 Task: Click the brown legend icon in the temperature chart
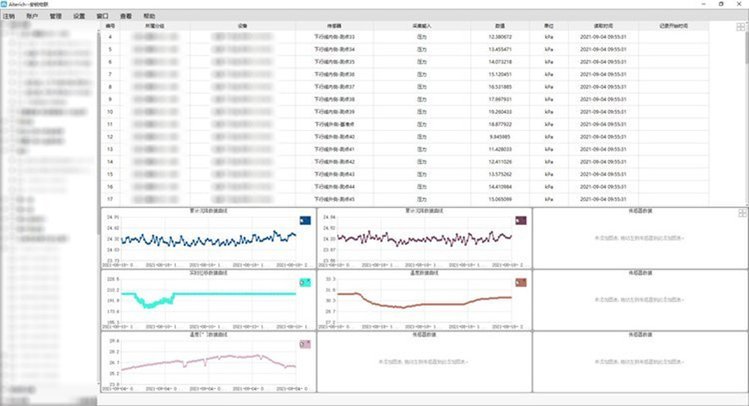[521, 281]
